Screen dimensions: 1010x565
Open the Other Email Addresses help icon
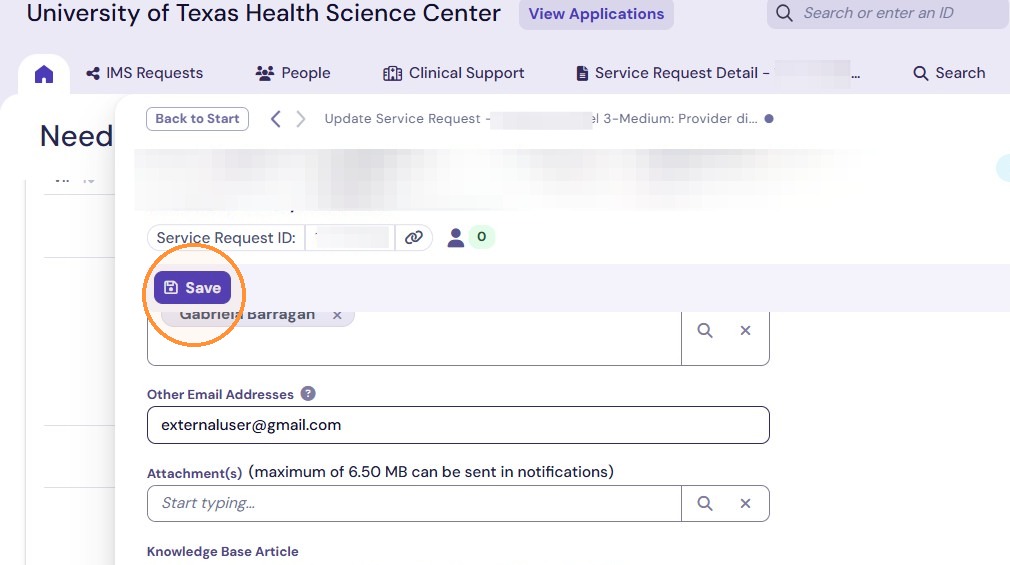click(x=308, y=394)
